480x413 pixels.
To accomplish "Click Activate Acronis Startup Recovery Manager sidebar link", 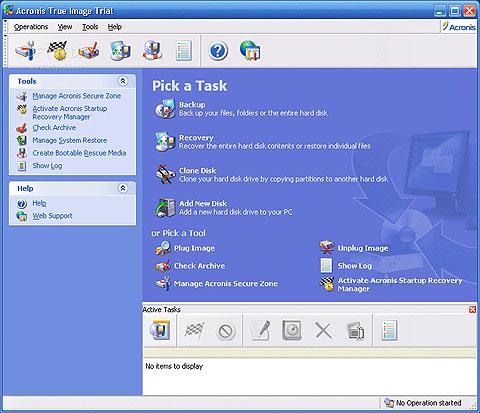I will (70, 113).
